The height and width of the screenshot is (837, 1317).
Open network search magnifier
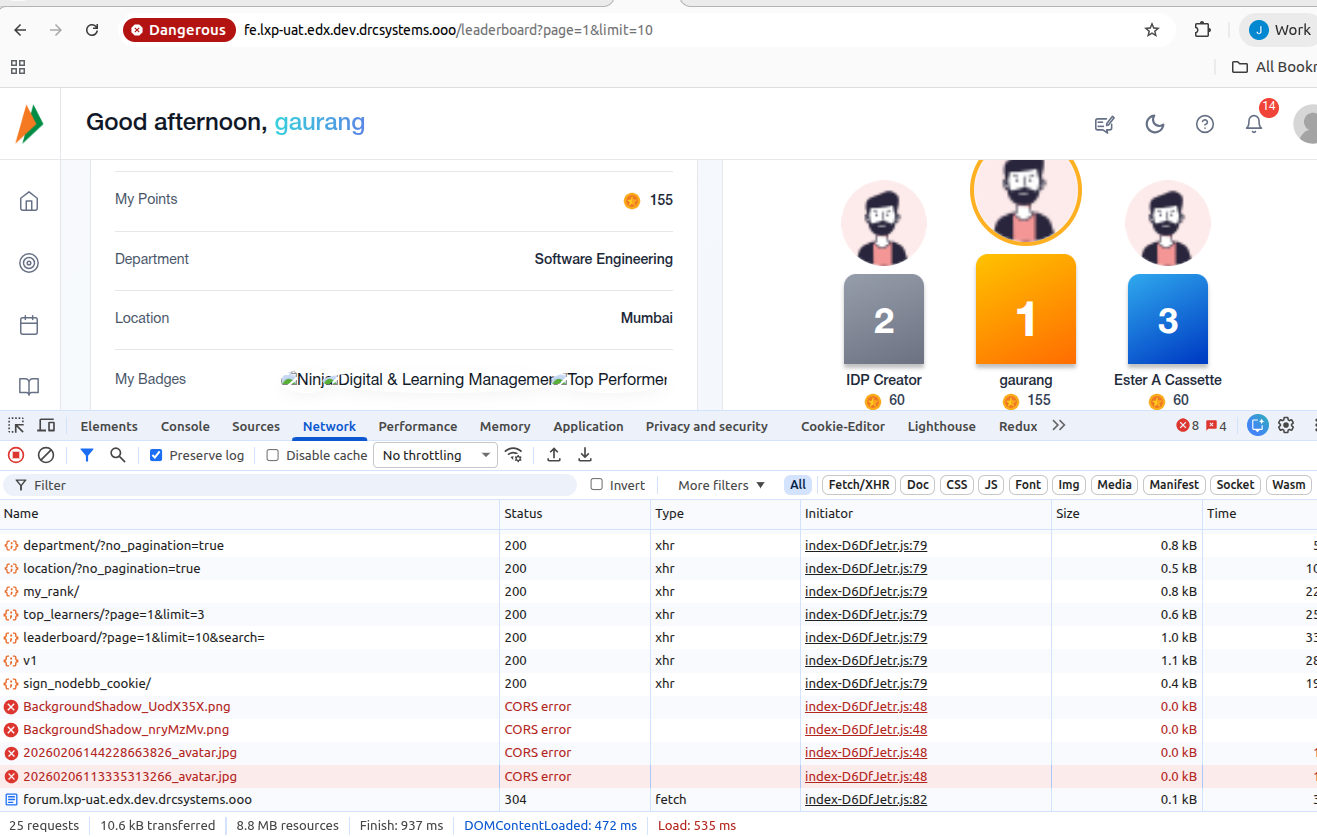coord(118,455)
